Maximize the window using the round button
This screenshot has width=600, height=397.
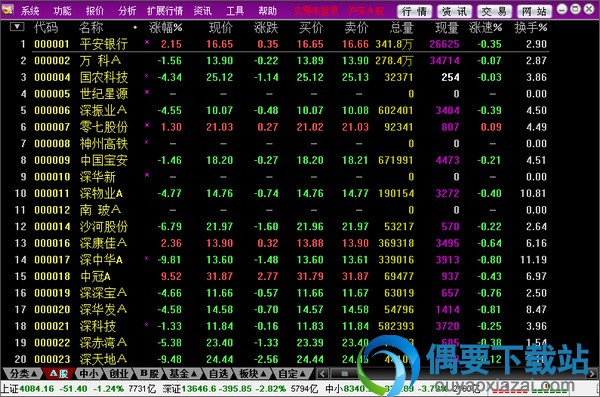tap(575, 9)
